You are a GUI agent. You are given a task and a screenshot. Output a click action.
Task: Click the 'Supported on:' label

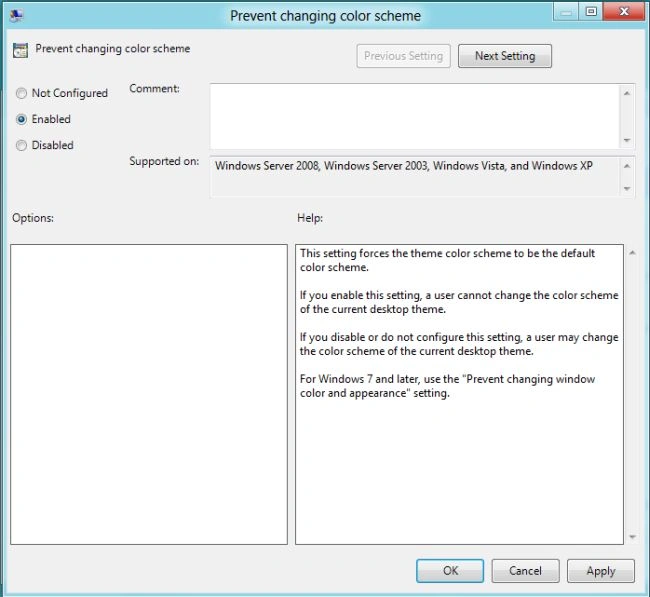164,161
